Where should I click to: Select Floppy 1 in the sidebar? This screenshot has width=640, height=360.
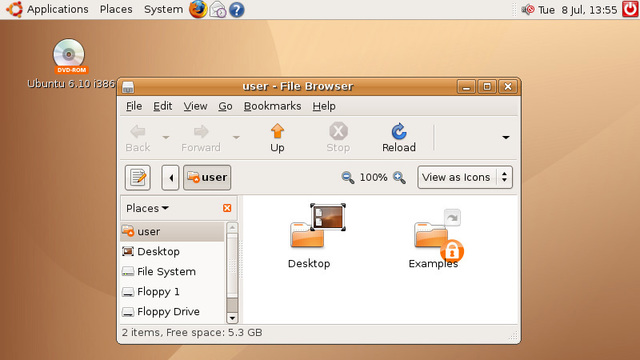(x=172, y=291)
